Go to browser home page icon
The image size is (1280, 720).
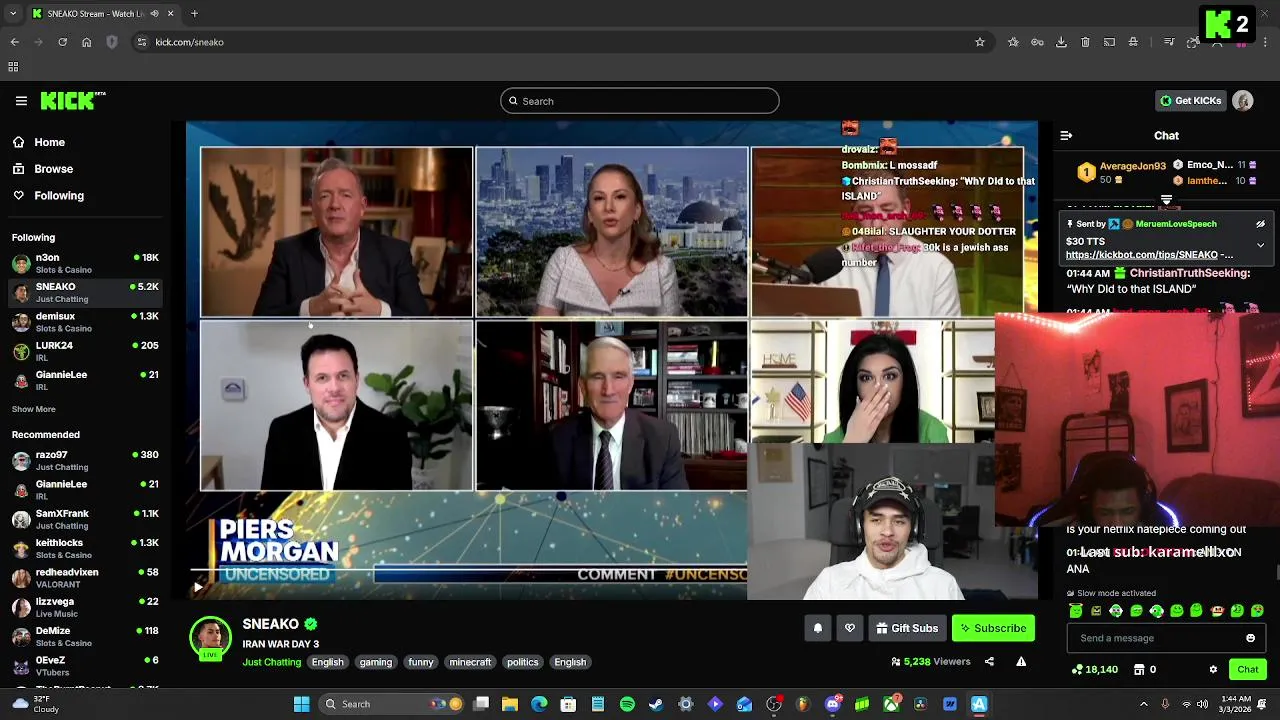[x=87, y=42]
